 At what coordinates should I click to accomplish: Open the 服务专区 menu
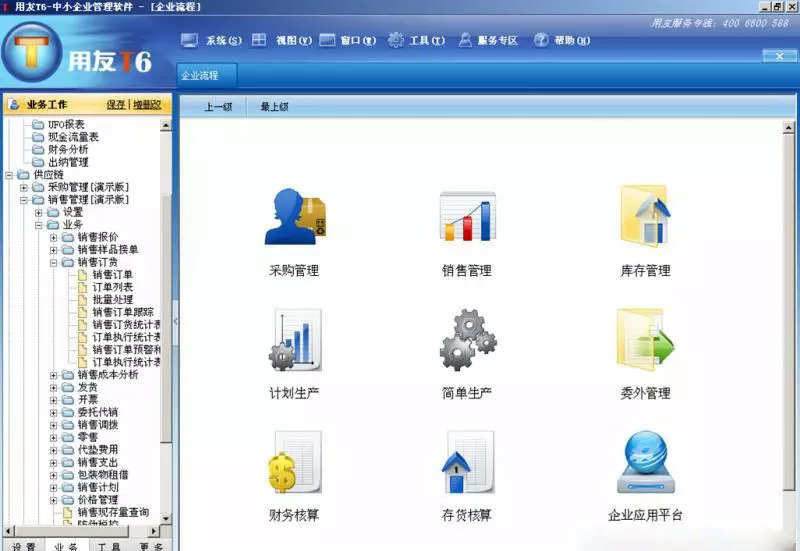click(497, 40)
